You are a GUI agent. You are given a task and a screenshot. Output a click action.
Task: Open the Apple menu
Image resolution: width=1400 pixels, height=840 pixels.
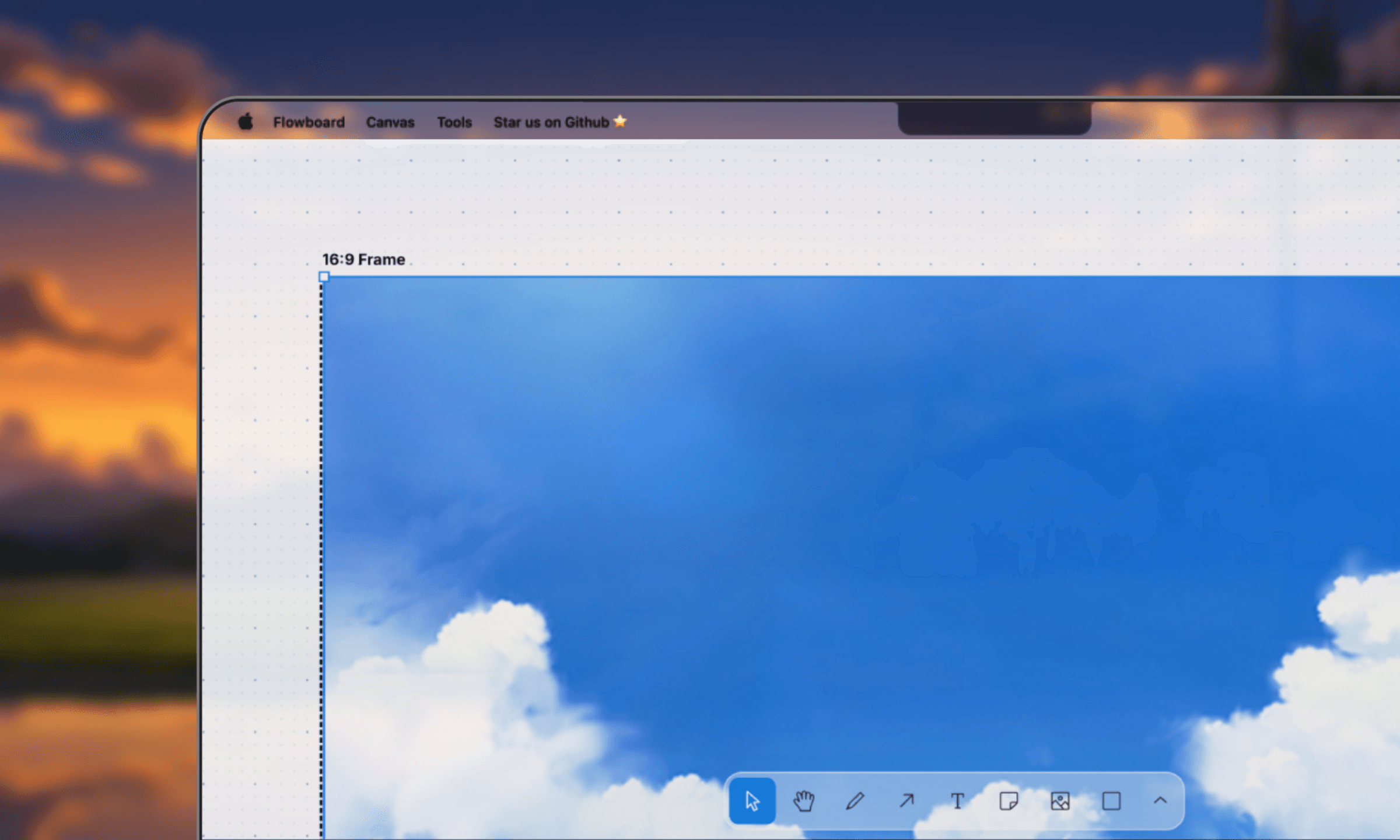246,122
